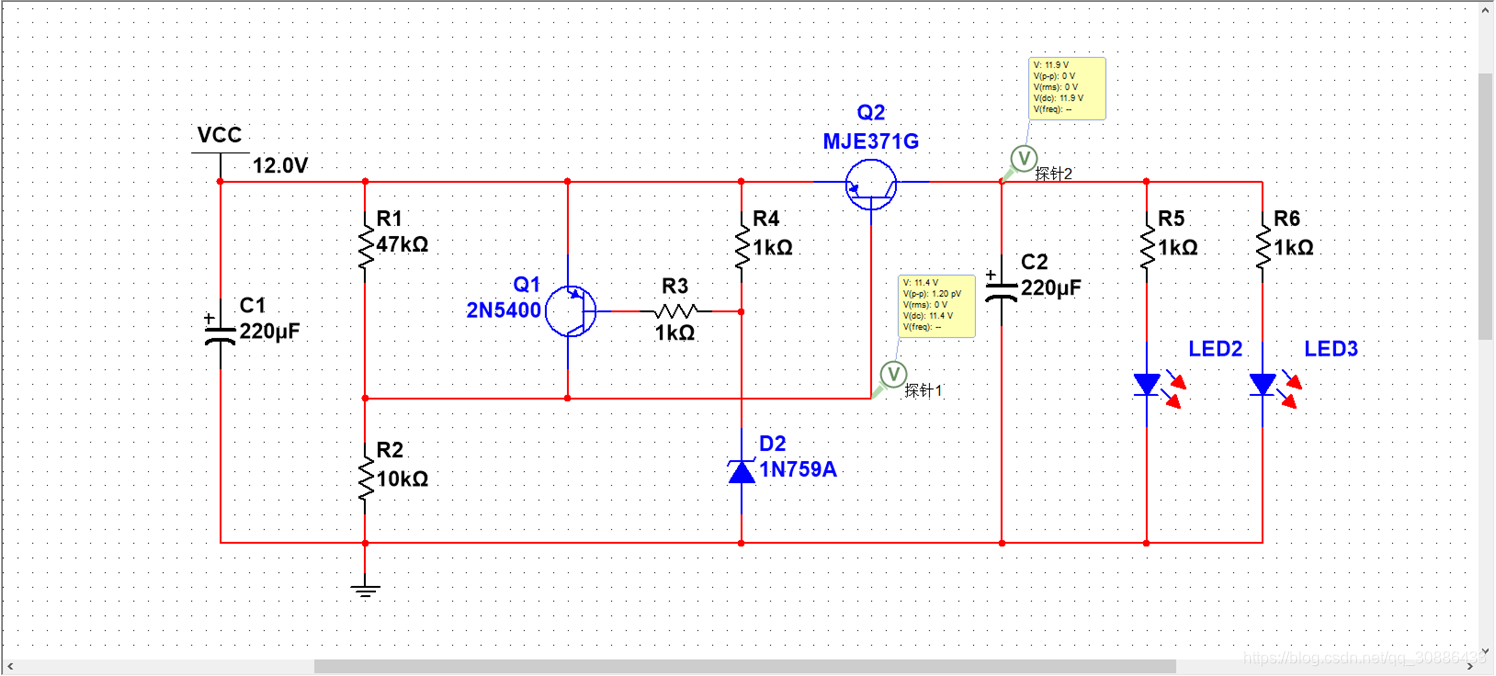The height and width of the screenshot is (676, 1496).
Task: Click the 'MJE371G' part label
Action: click(x=871, y=142)
